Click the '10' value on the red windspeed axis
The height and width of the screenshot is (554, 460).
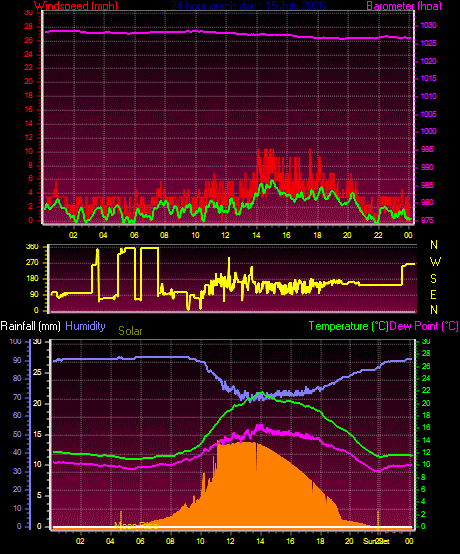(x=29, y=152)
